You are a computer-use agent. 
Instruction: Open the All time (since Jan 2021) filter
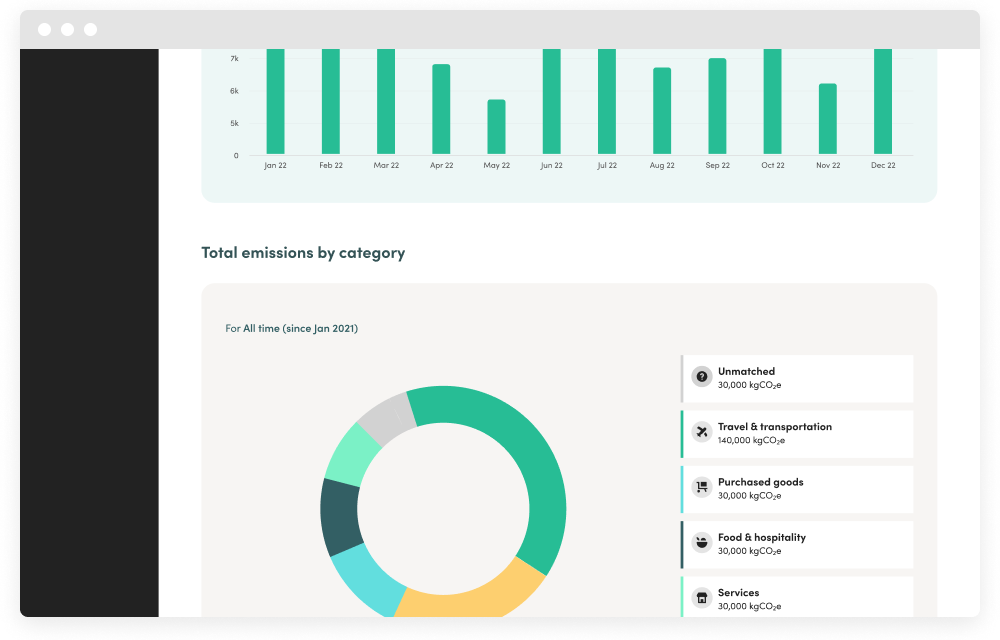(300, 328)
